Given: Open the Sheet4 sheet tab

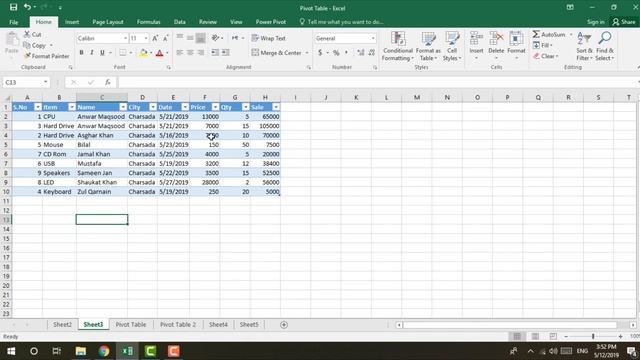Looking at the screenshot, I should click(218, 324).
